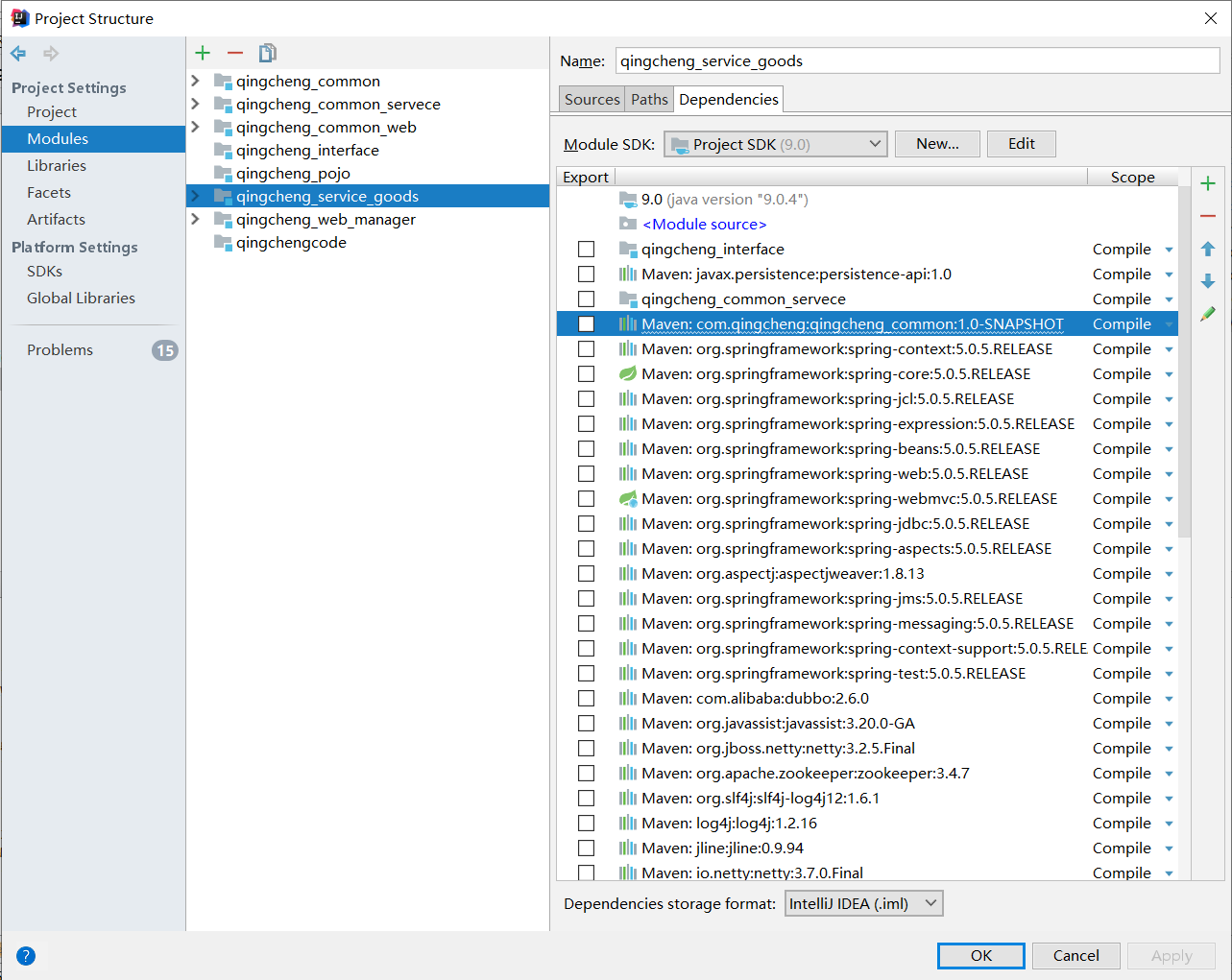The image size is (1232, 980).
Task: Check export for qingcheng_common:1.0-SNAPSHOT
Action: [x=586, y=324]
